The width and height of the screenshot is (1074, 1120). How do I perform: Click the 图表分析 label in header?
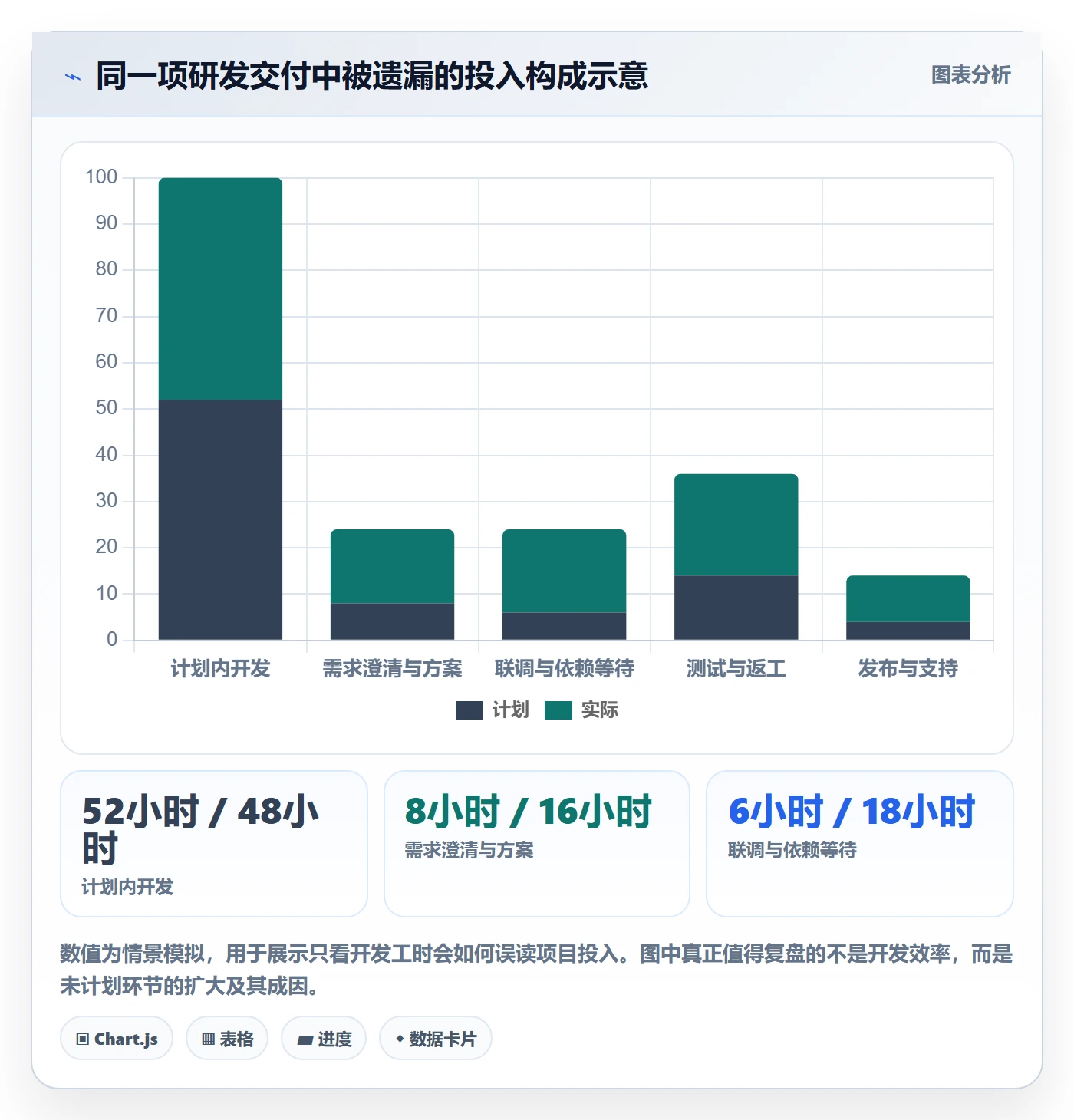(x=970, y=75)
